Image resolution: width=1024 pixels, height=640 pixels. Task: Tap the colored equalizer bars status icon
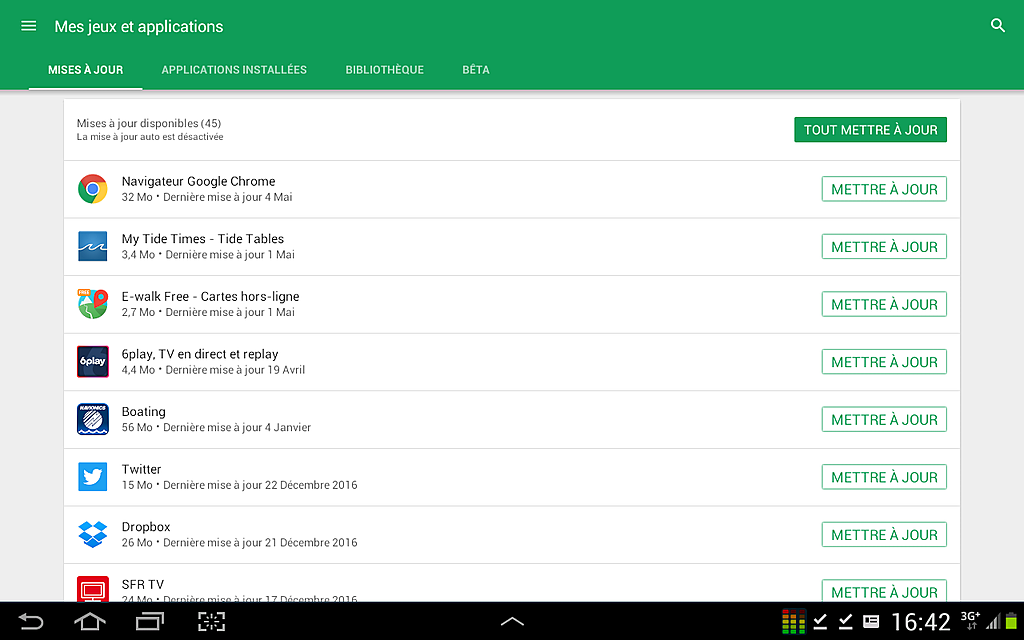pos(793,621)
